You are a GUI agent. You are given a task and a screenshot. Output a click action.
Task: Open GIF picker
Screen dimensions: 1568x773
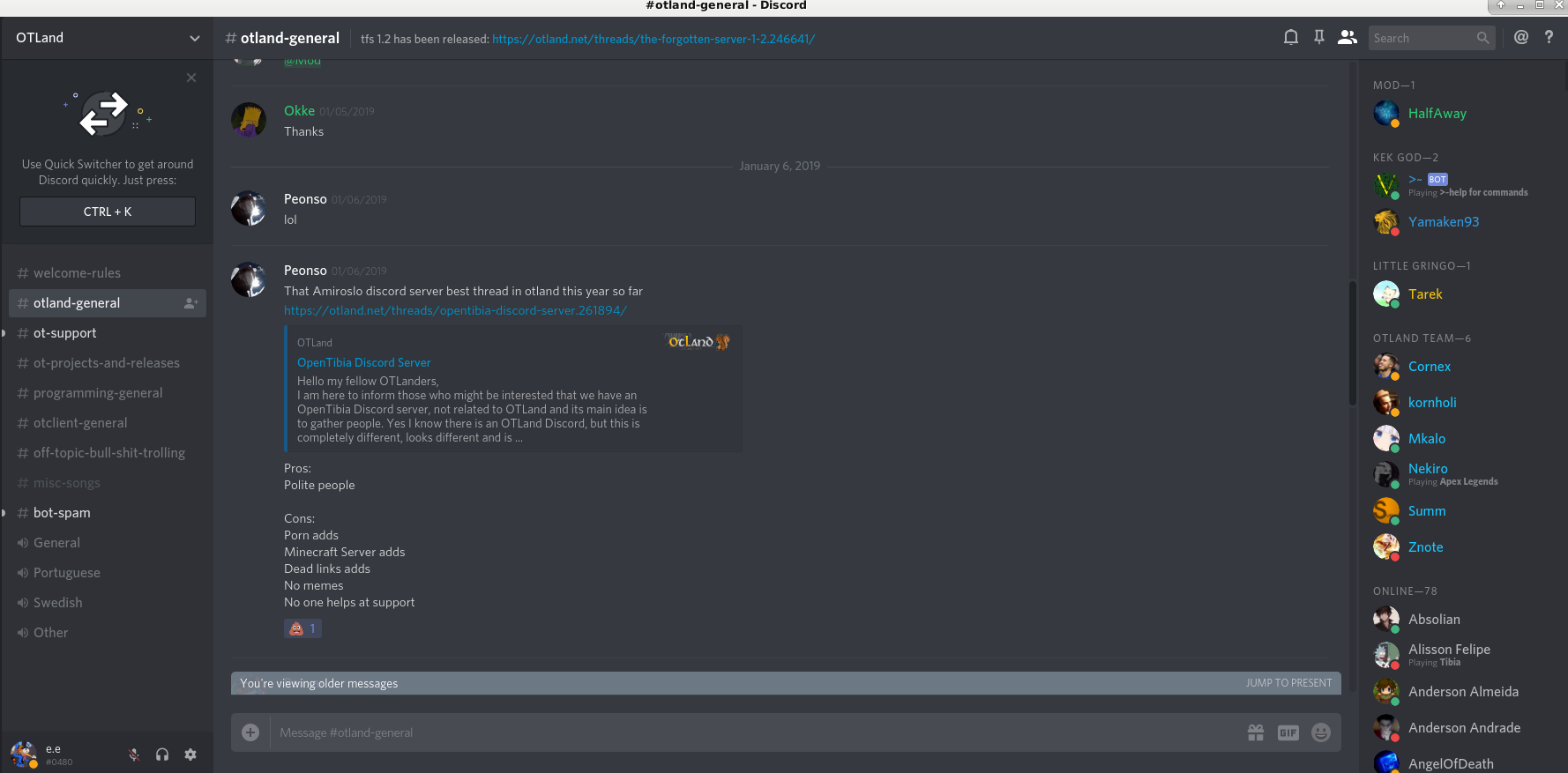1288,732
